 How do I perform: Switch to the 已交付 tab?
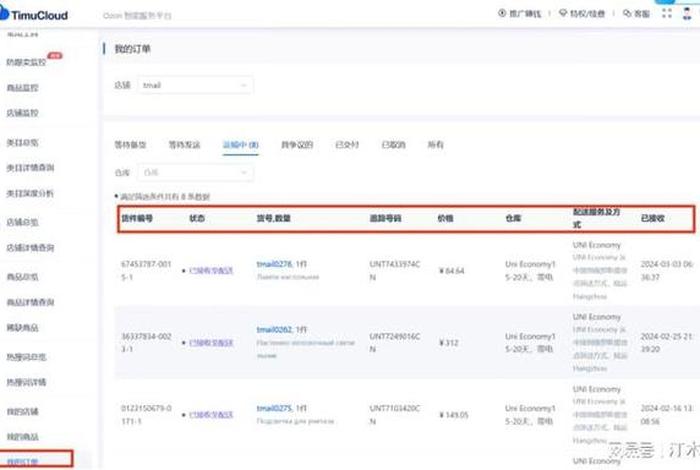click(347, 145)
